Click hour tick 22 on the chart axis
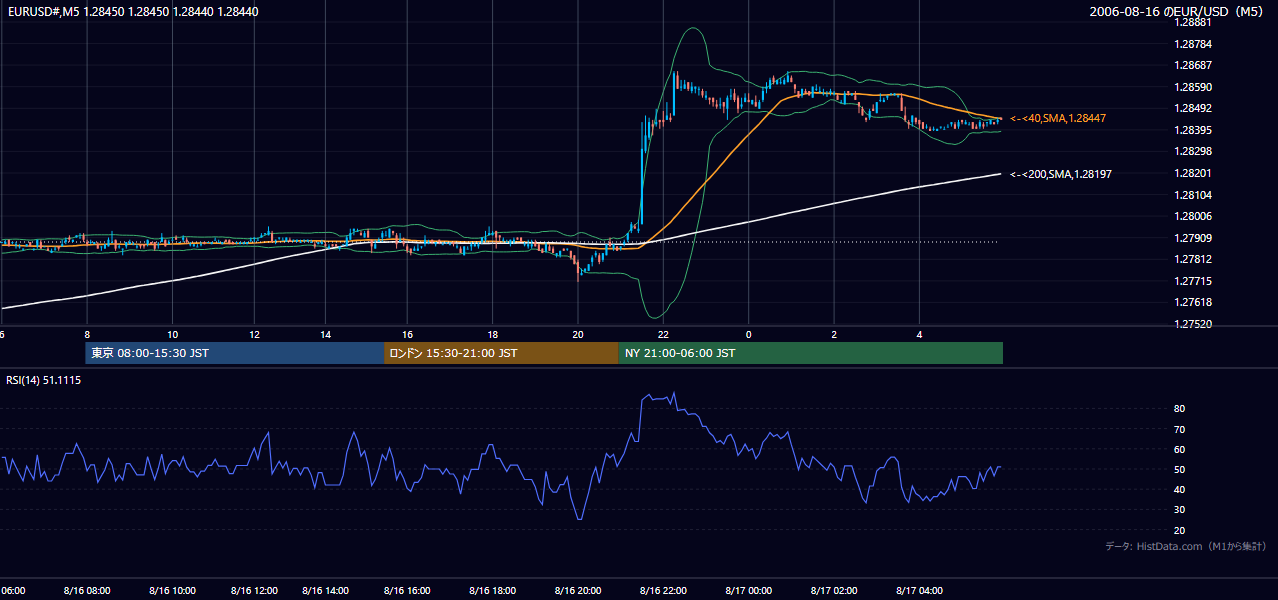This screenshot has width=1278, height=600. pyautogui.click(x=663, y=333)
